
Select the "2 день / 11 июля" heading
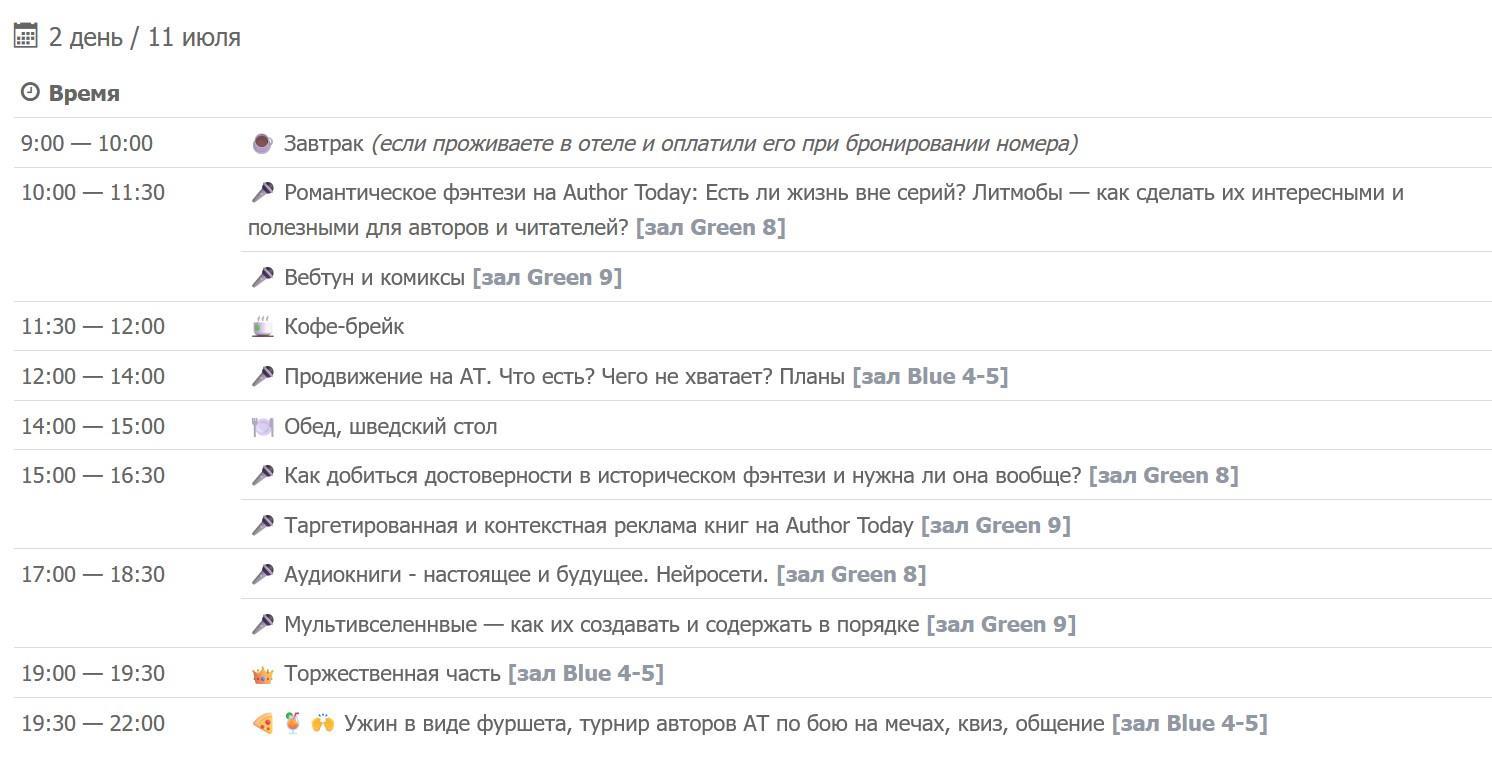[x=144, y=38]
